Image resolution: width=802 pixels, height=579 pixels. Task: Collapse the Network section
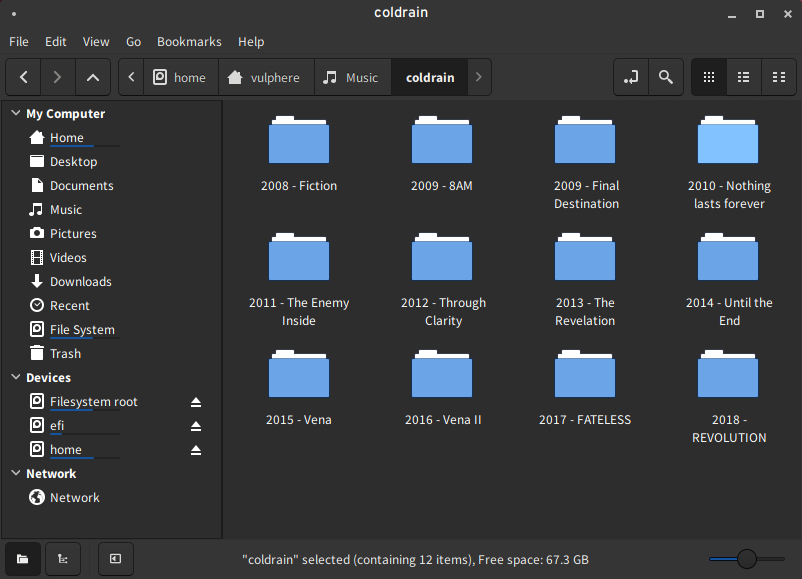[x=15, y=474]
